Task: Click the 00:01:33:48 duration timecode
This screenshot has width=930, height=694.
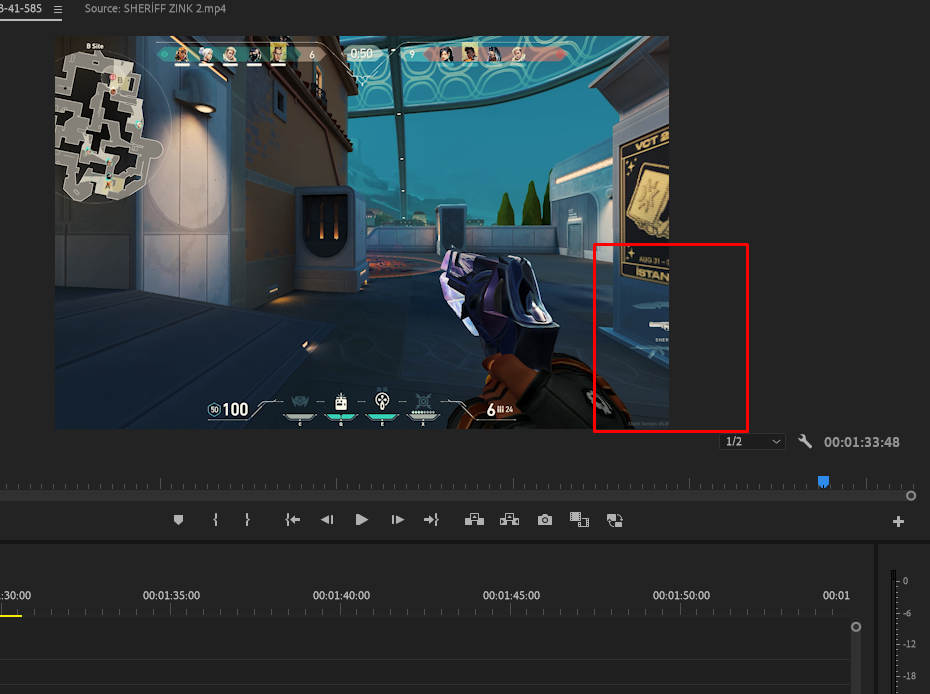Action: [861, 442]
